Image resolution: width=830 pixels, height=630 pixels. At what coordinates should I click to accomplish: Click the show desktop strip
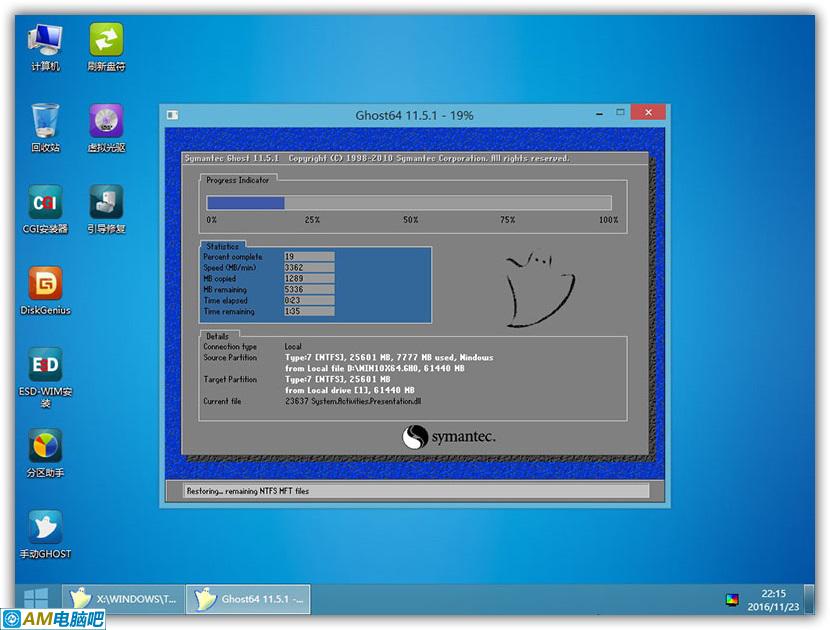tap(809, 599)
